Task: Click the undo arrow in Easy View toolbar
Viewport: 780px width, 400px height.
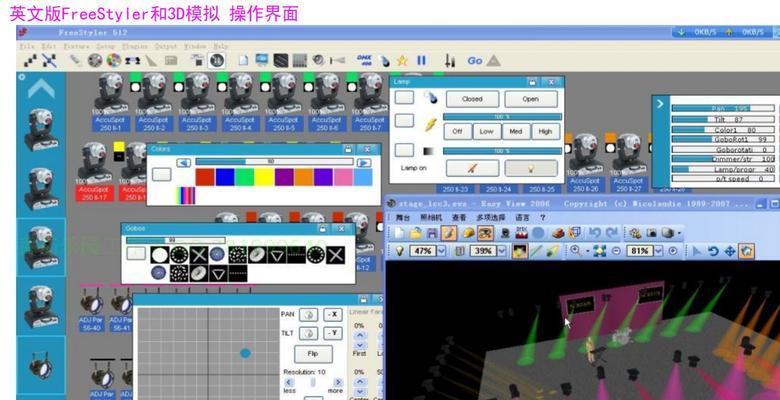Action: point(594,233)
